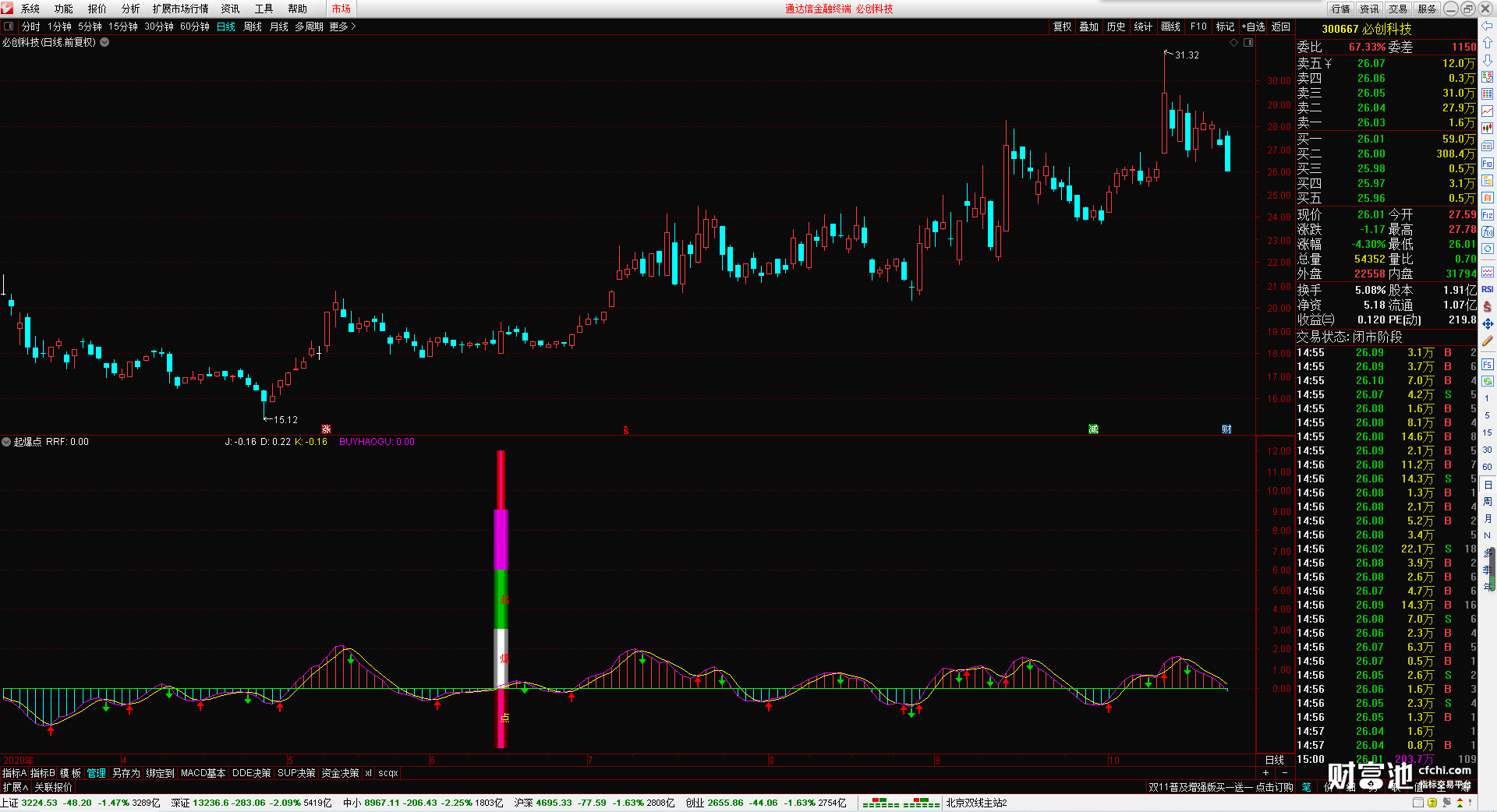
Task: Click the green refresh icon in sidebar
Action: [x=1488, y=382]
